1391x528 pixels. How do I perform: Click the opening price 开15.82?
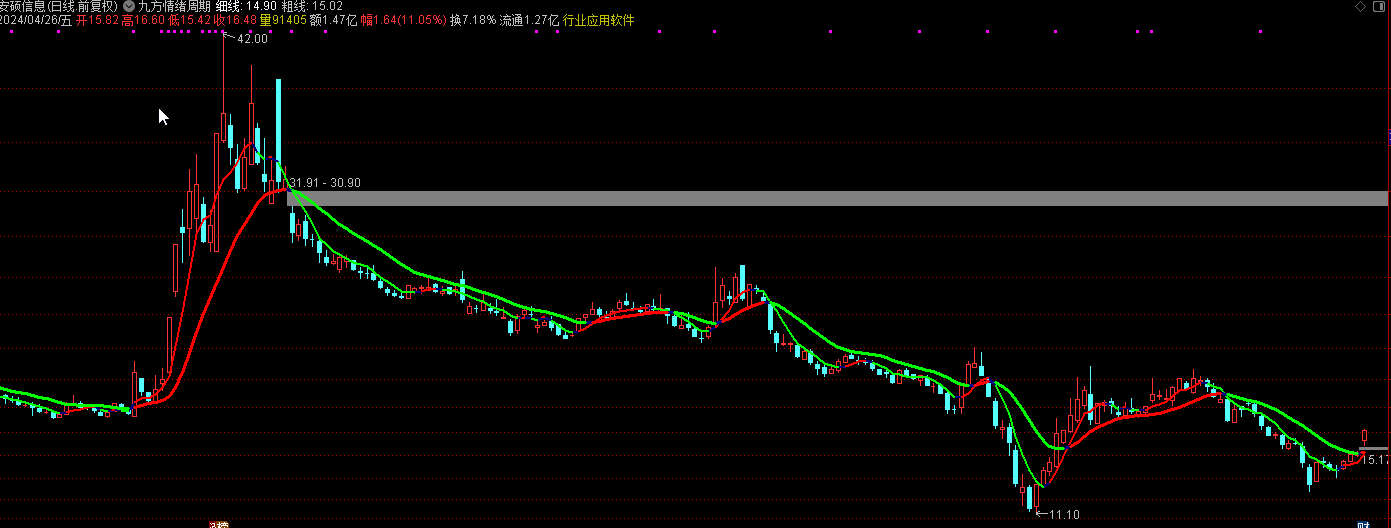[x=97, y=20]
